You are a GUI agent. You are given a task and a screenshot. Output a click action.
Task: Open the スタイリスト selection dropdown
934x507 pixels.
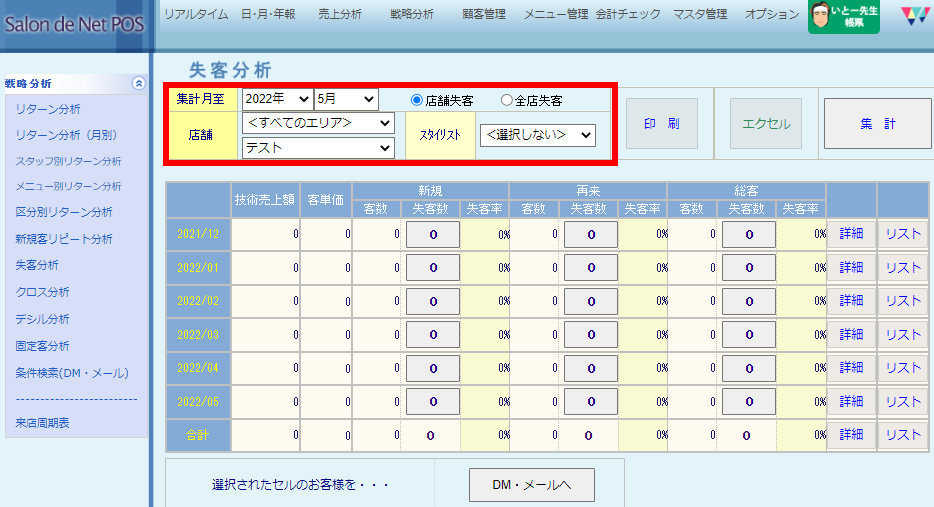click(537, 134)
